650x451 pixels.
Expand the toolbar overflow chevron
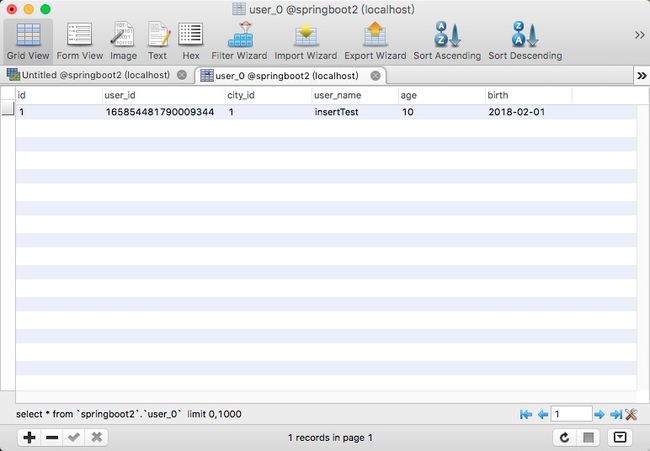(x=639, y=35)
